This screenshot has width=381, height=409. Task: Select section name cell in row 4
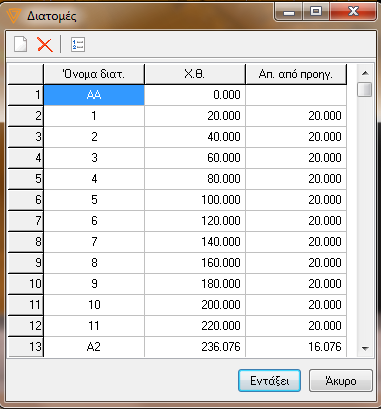click(94, 158)
